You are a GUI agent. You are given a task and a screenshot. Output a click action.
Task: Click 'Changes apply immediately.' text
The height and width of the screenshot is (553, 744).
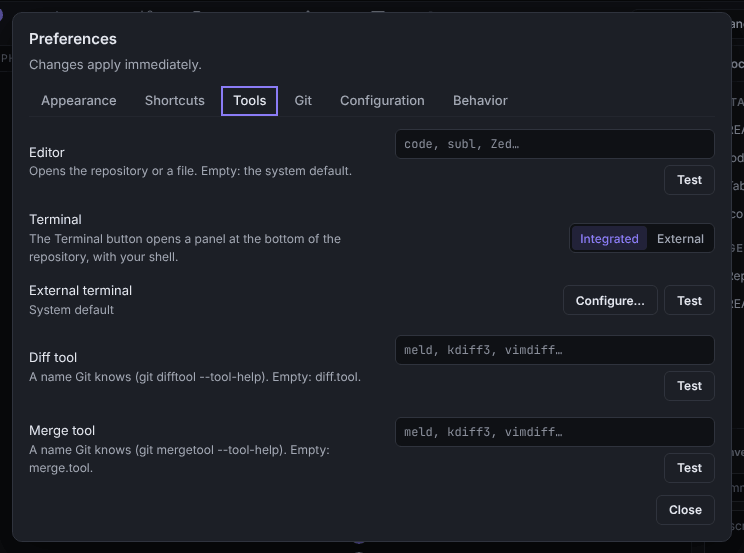point(115,65)
